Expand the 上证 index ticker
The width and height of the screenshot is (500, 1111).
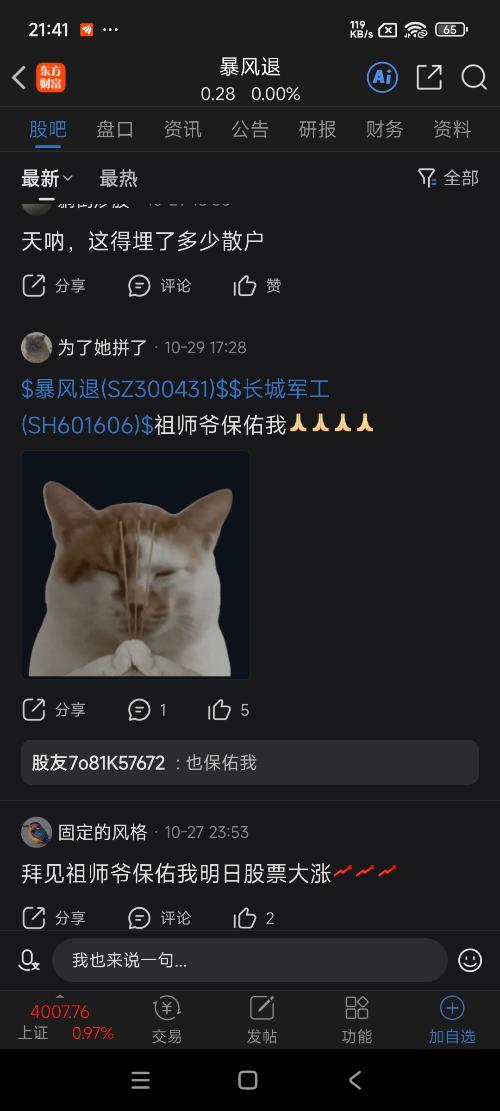[x=64, y=1021]
